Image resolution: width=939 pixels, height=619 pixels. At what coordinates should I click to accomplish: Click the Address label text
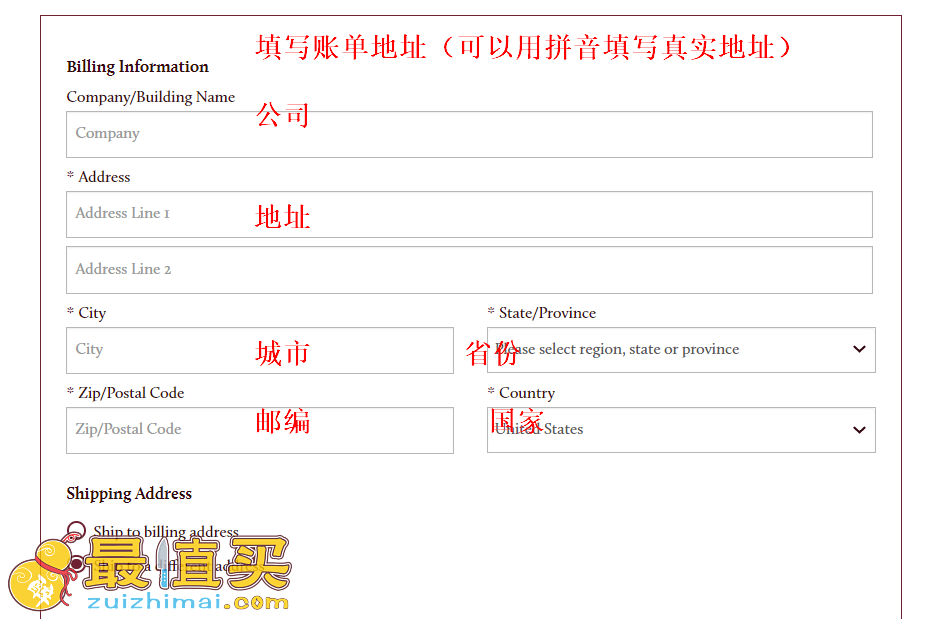pyautogui.click(x=104, y=177)
